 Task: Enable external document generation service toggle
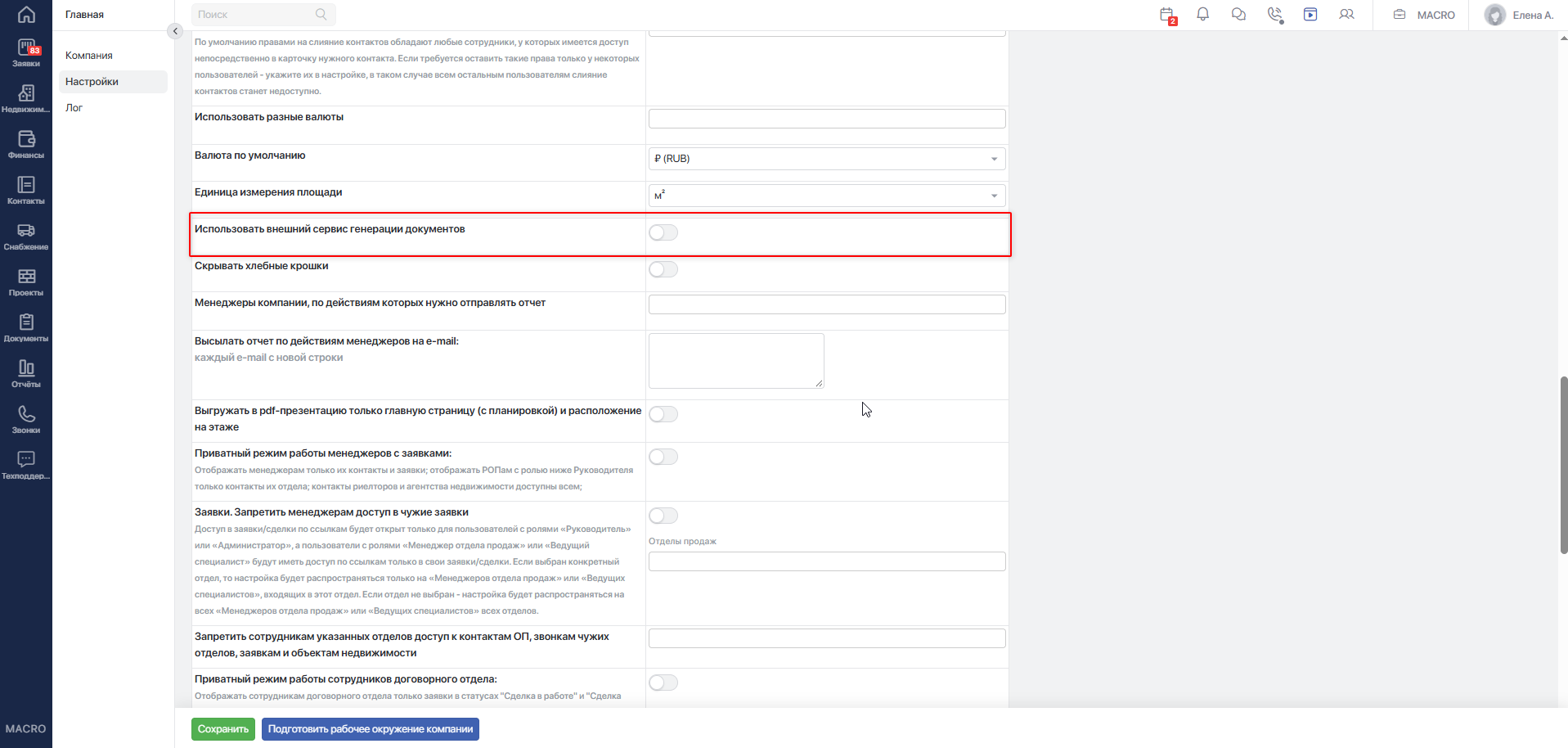pos(663,232)
